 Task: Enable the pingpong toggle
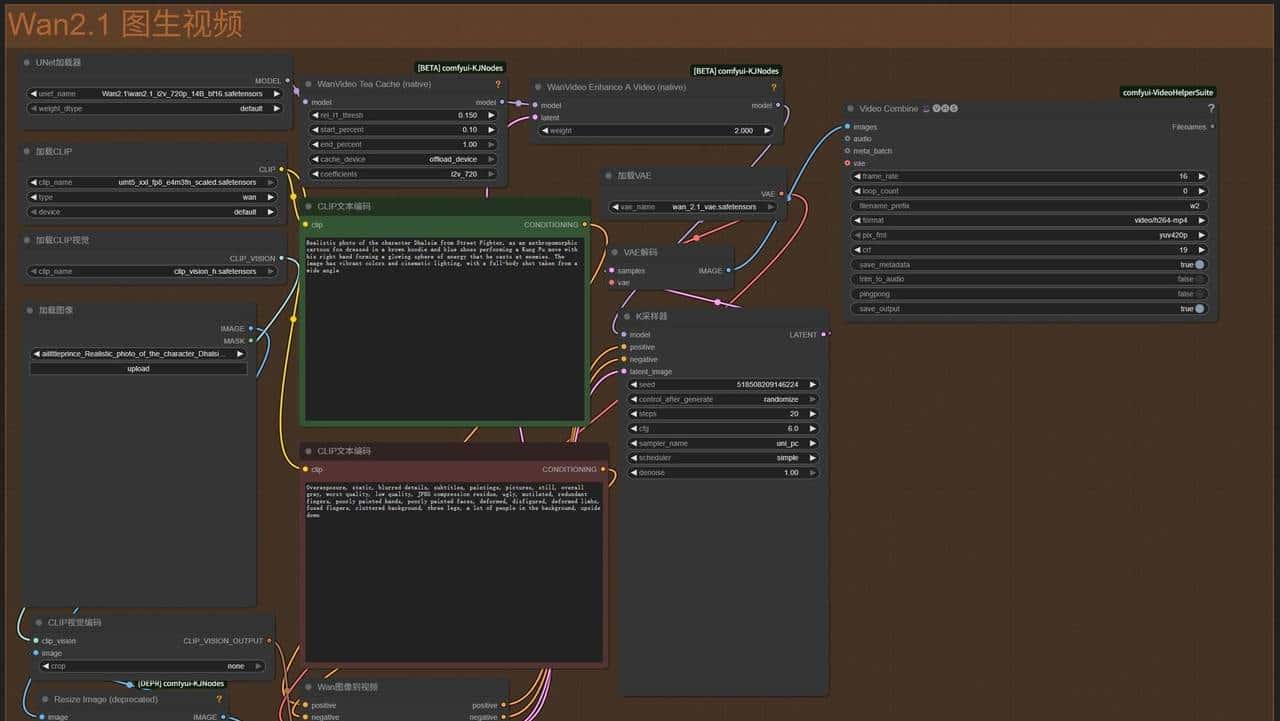[x=1199, y=294]
